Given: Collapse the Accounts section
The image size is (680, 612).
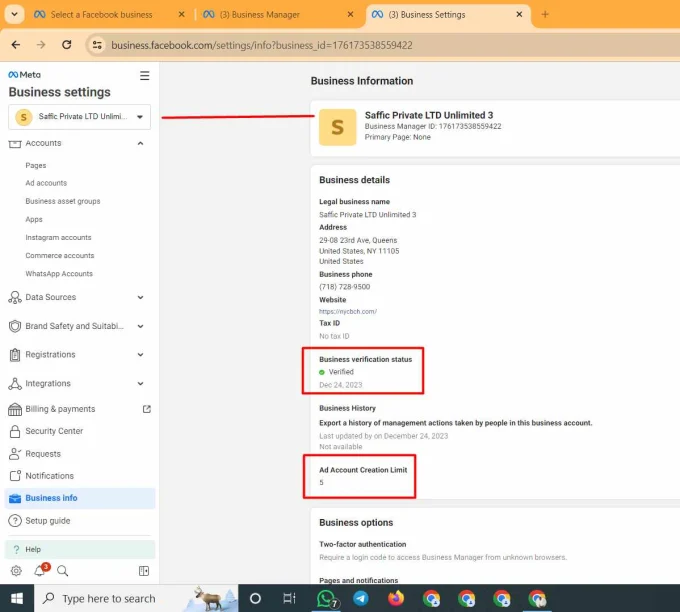Looking at the screenshot, I should (141, 143).
